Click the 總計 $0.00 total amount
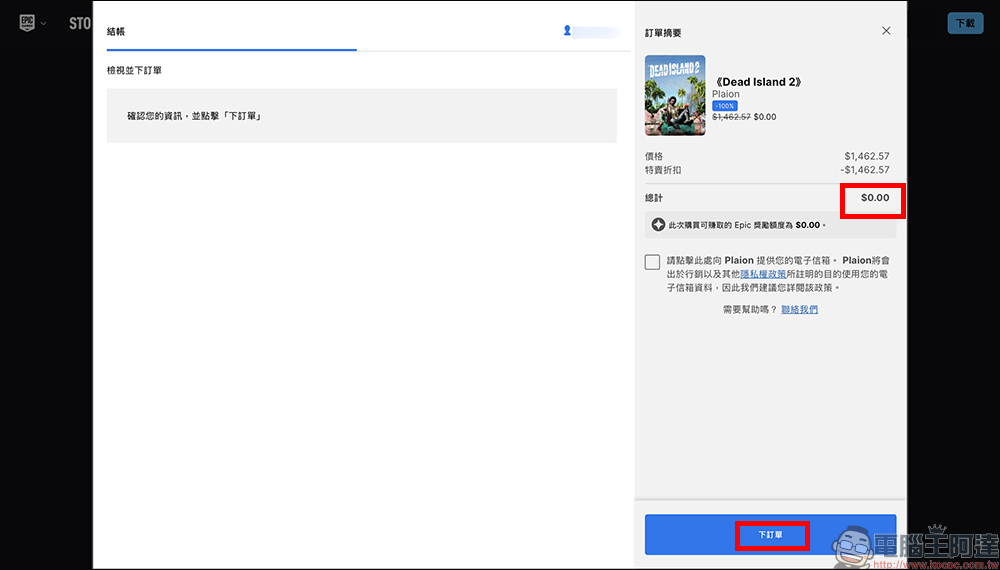 pyautogui.click(x=875, y=198)
